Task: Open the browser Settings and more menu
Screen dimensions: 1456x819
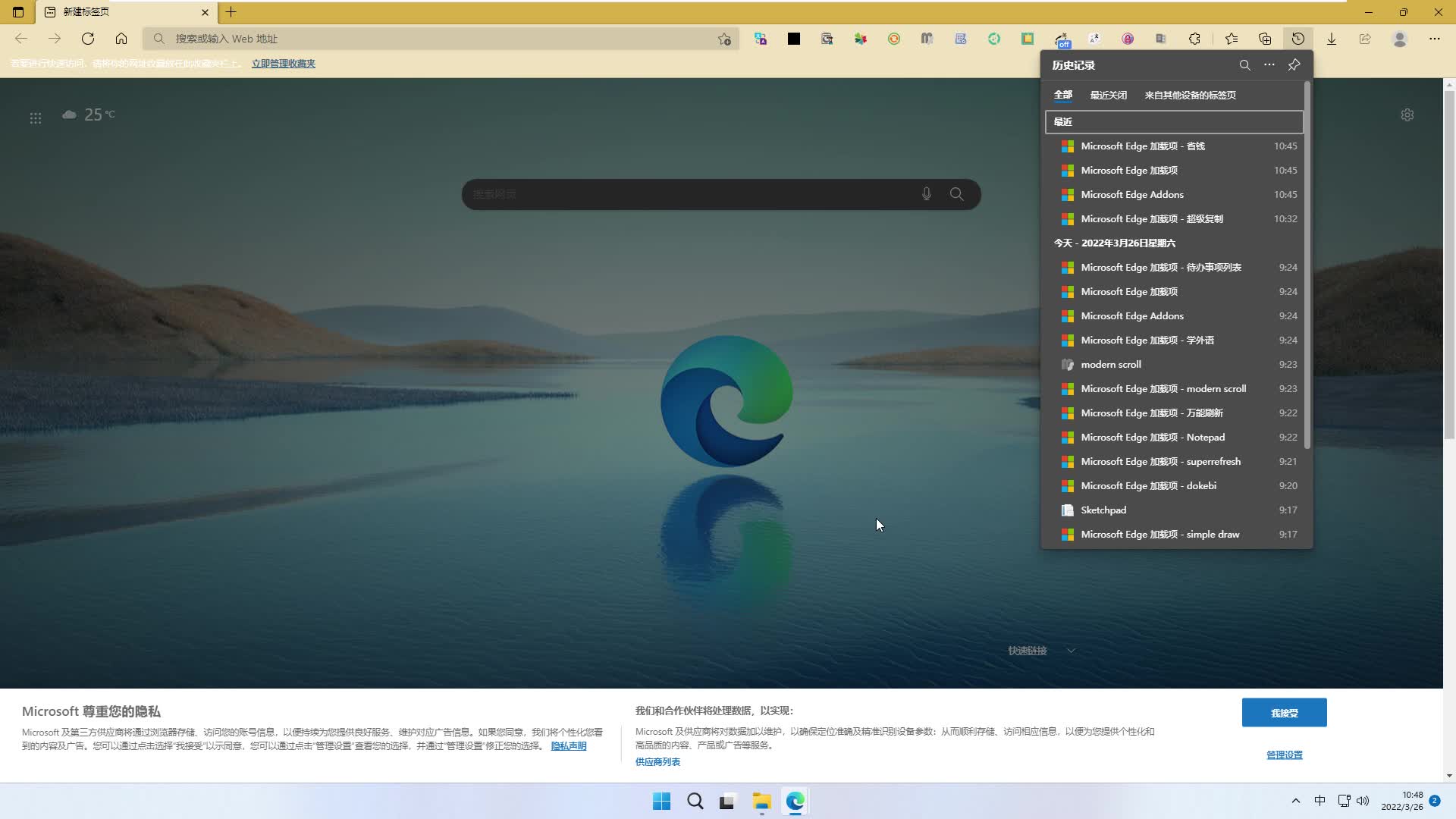Action: point(1435,39)
